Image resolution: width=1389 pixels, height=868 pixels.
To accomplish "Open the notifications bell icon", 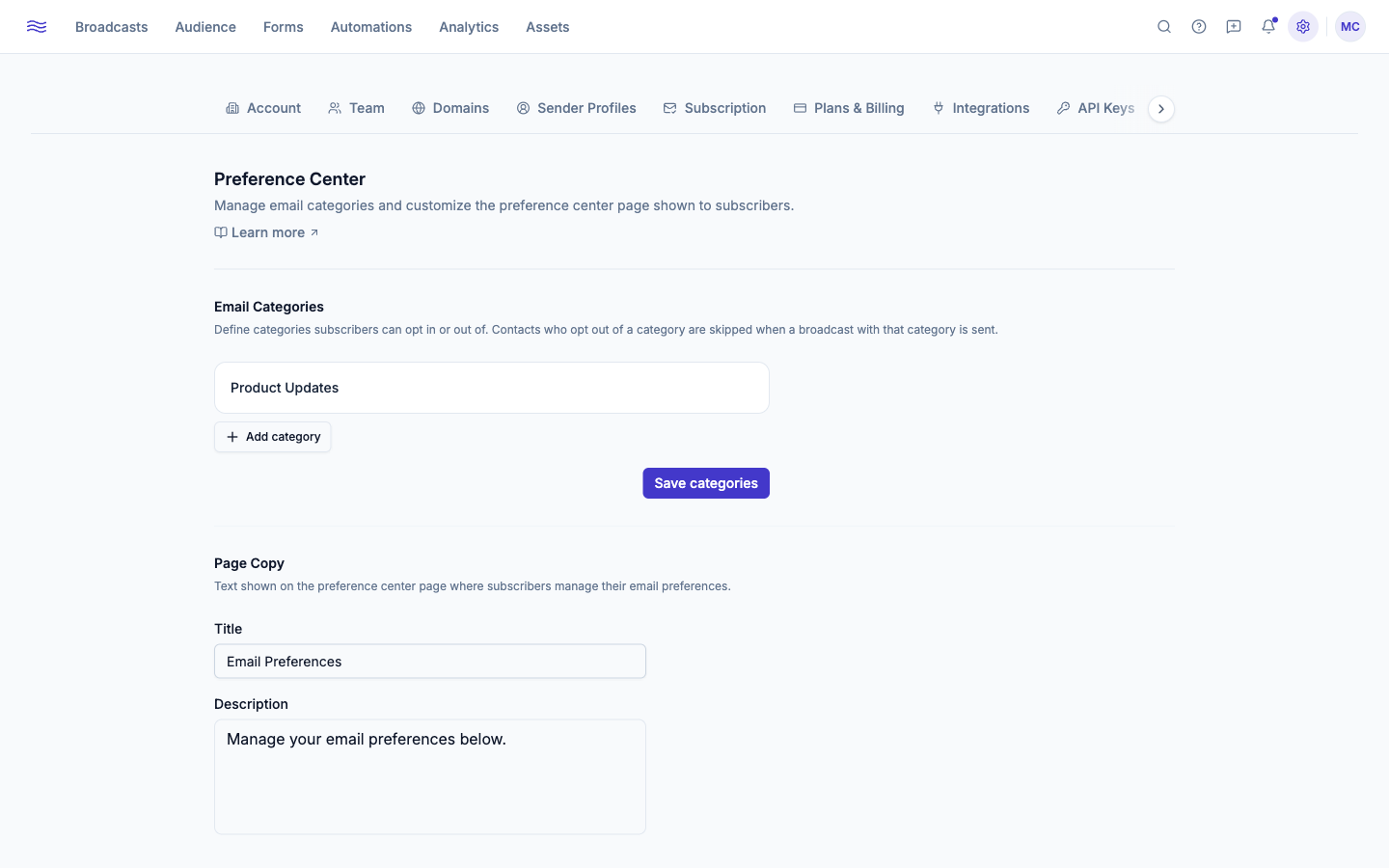I will (x=1268, y=27).
